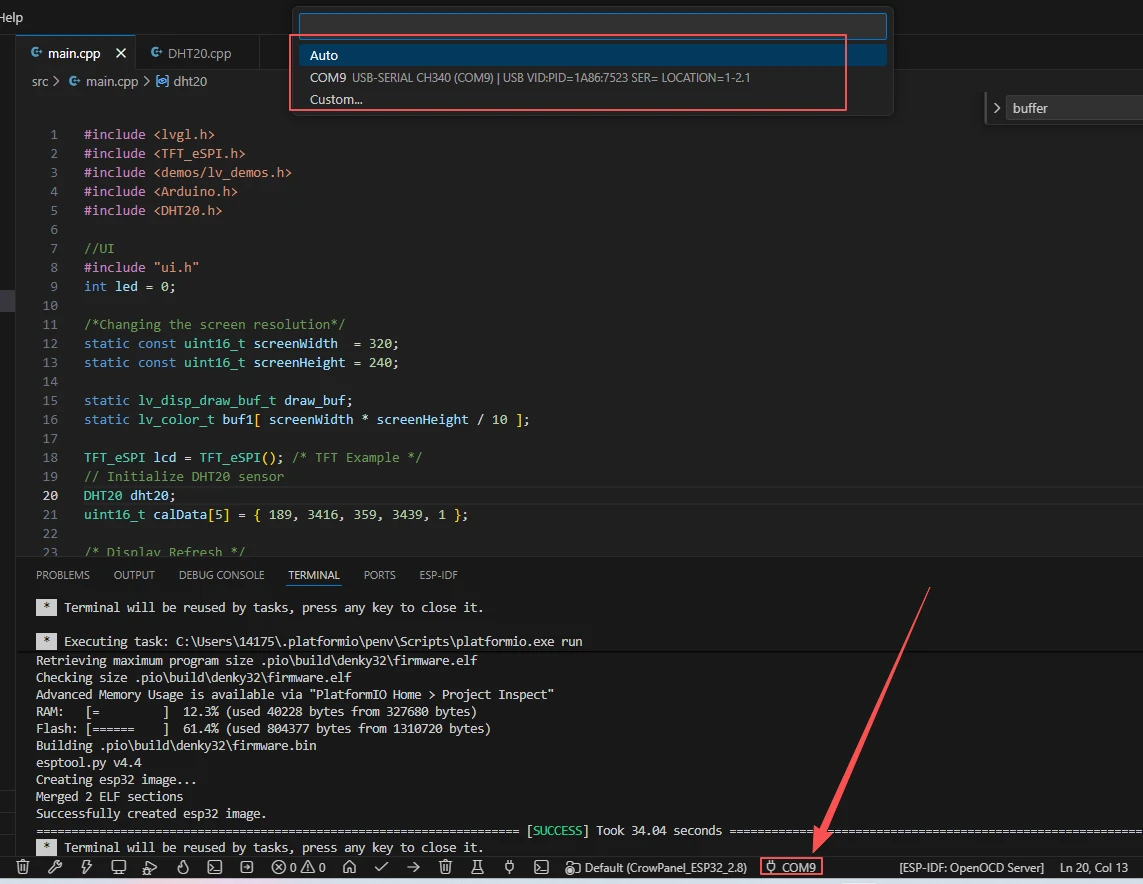This screenshot has width=1143, height=884.
Task: Click the ESP-IDF flash lightning bolt icon
Action: 86,867
